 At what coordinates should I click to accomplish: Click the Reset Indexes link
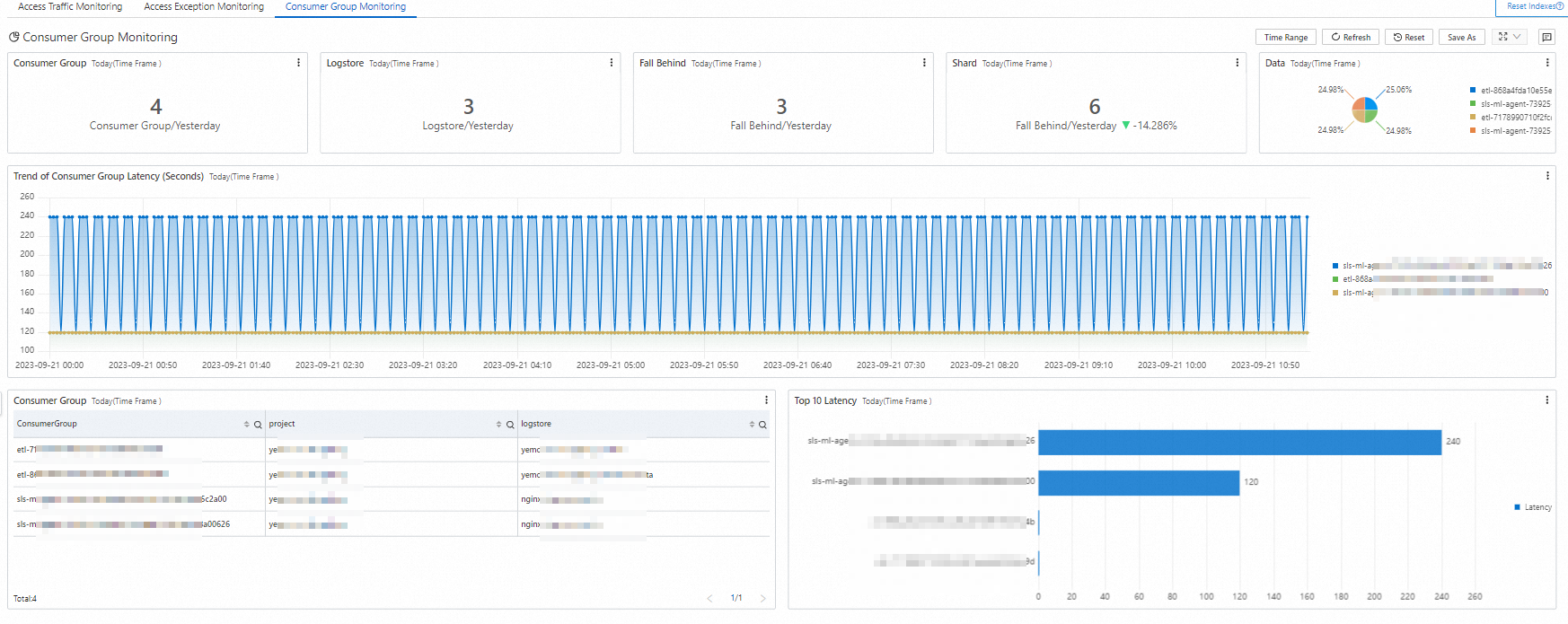tap(1530, 6)
